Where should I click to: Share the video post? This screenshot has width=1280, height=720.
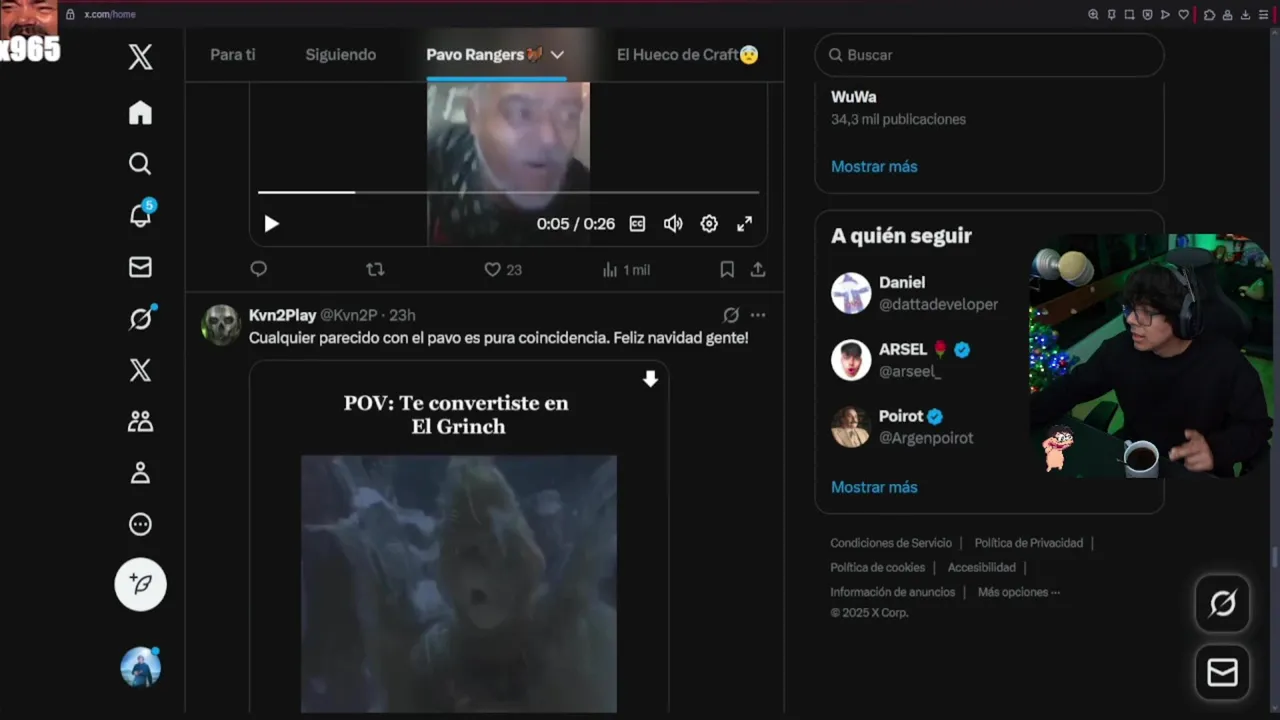(758, 269)
